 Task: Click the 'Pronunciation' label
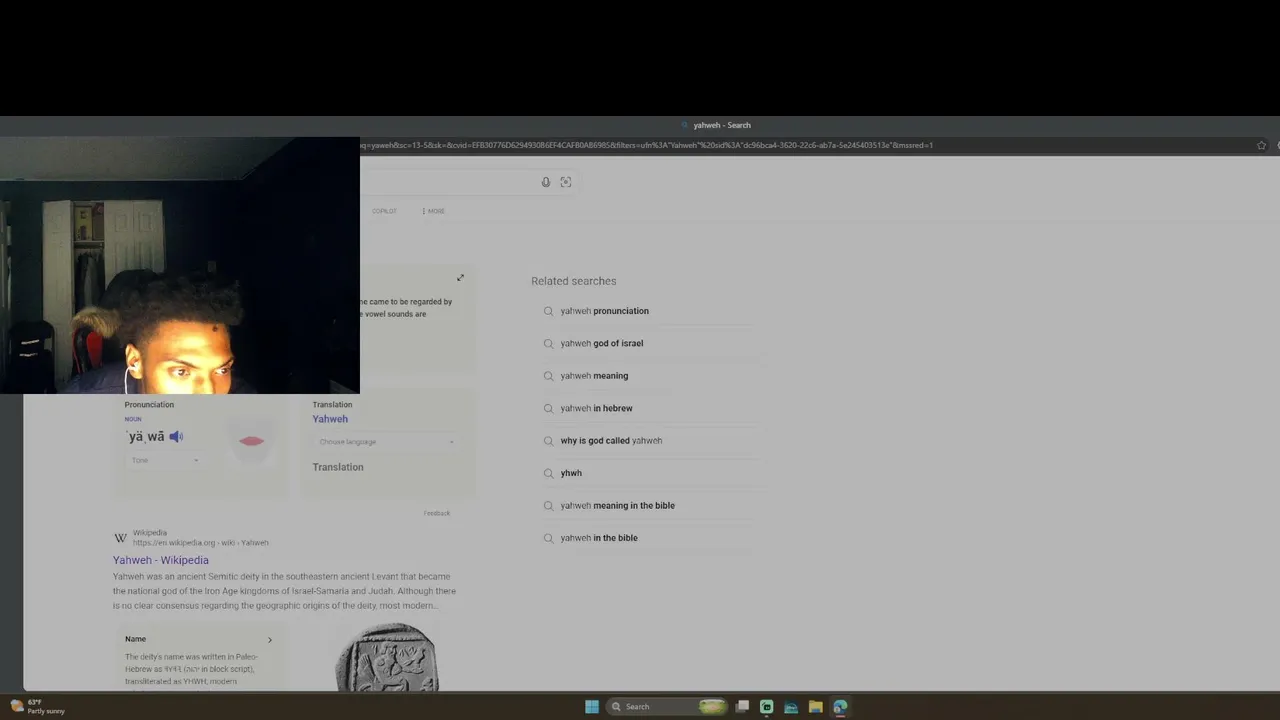point(149,405)
